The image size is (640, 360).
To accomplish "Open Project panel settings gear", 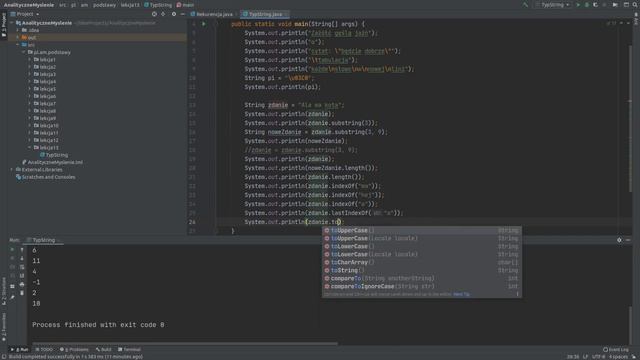I will (174, 14).
